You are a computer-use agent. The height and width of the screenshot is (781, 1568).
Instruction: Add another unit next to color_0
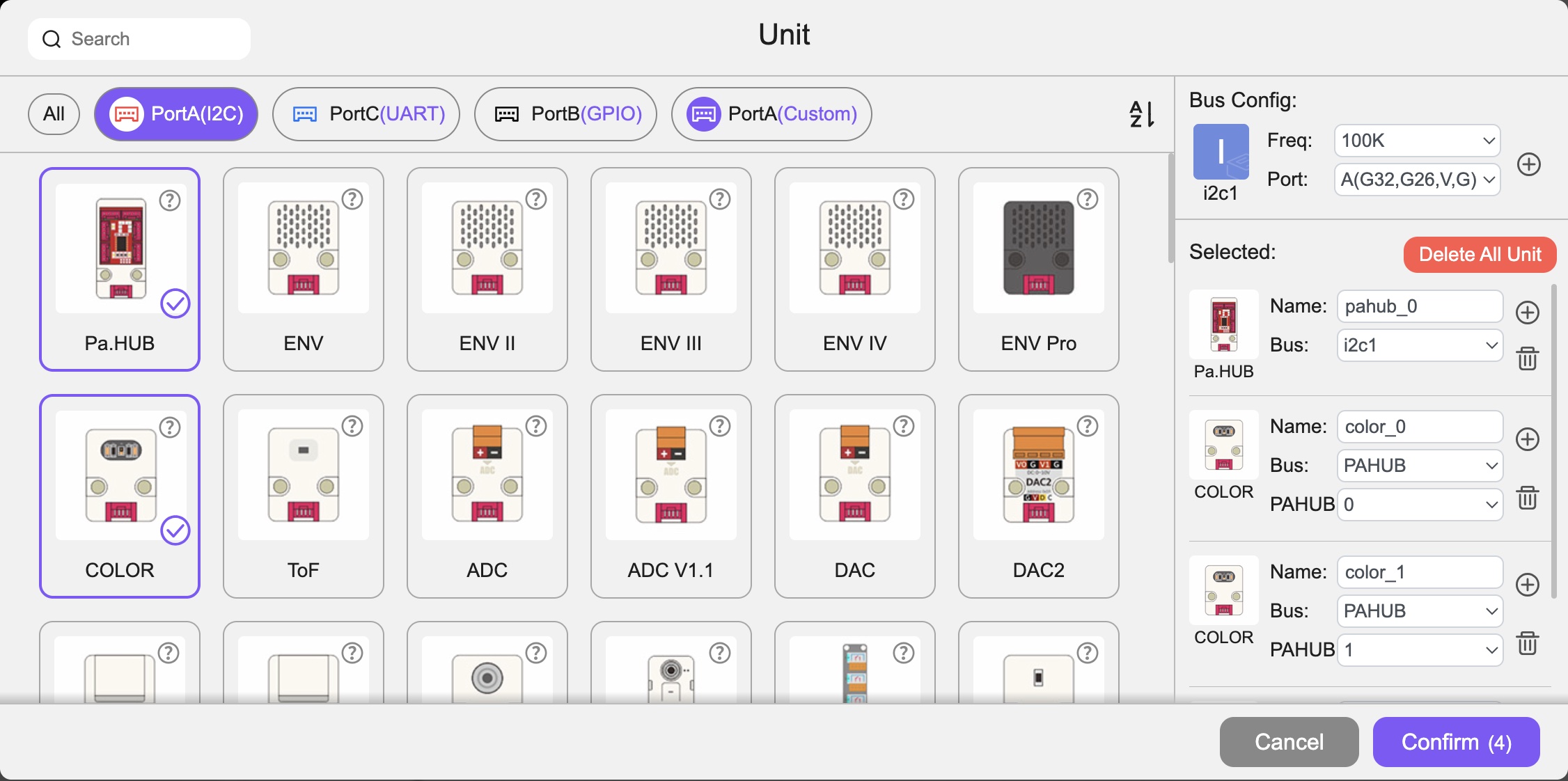tap(1528, 439)
